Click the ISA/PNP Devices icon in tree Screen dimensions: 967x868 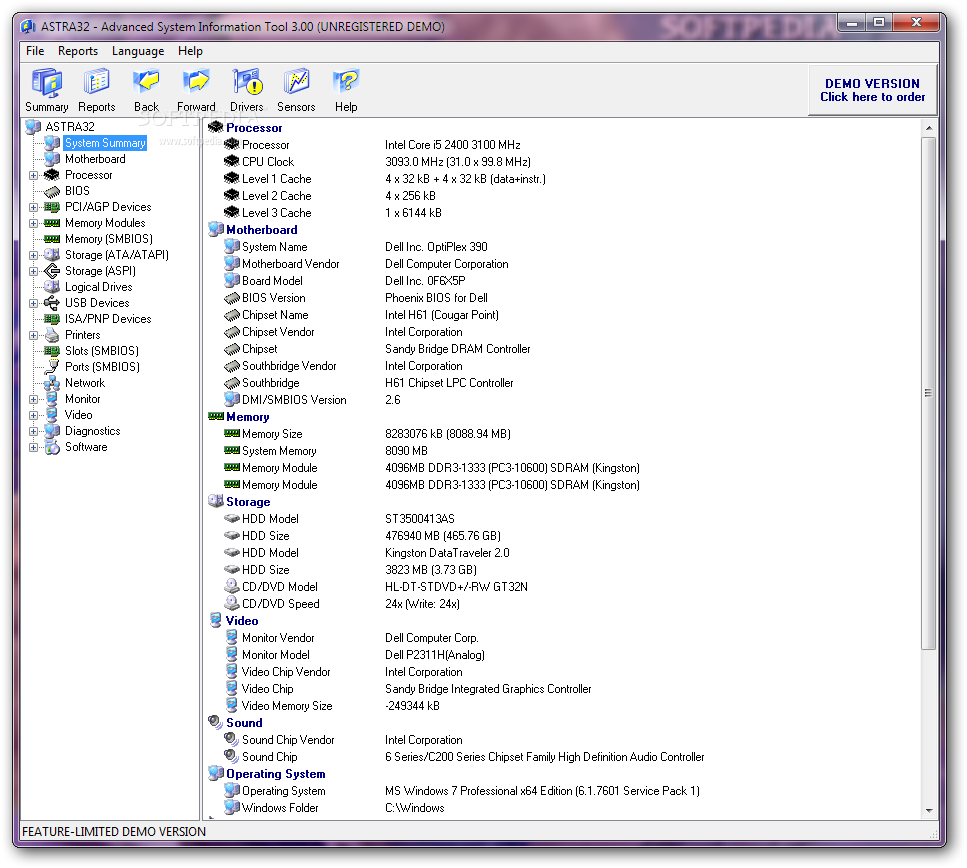click(52, 319)
